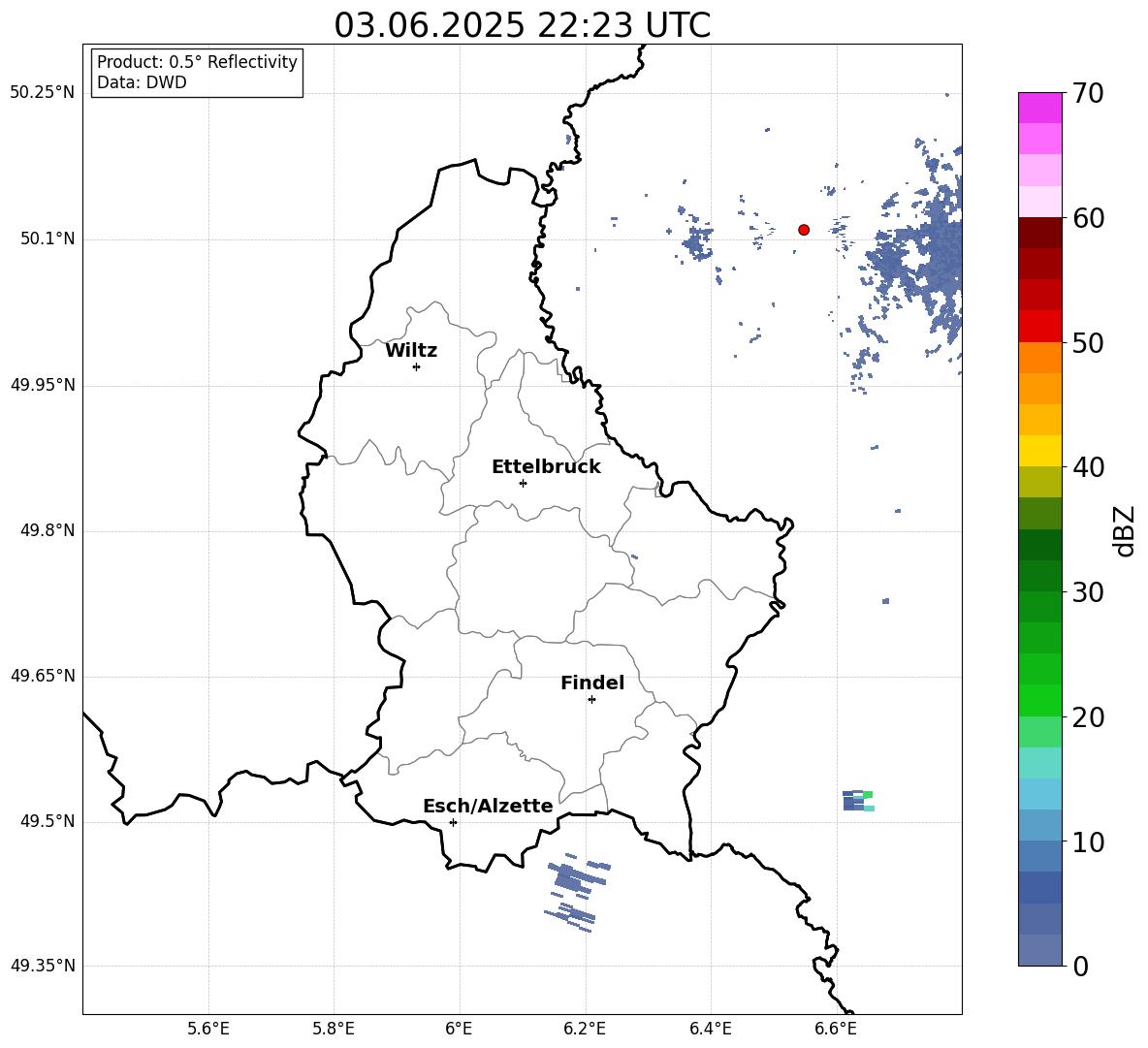Click the Esch/Alzette station cross marker

pyautogui.click(x=453, y=822)
